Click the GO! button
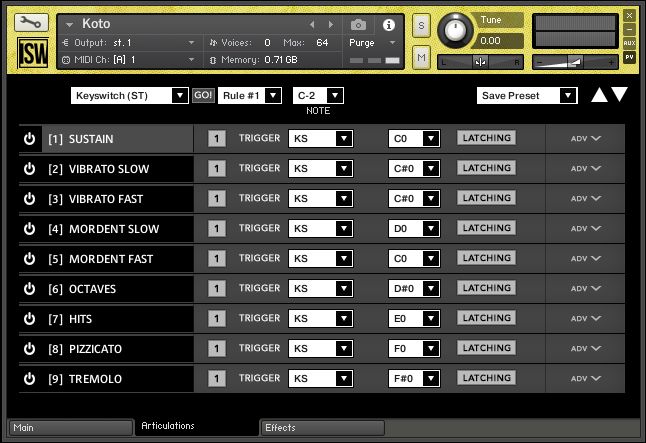646x443 pixels. (203, 96)
